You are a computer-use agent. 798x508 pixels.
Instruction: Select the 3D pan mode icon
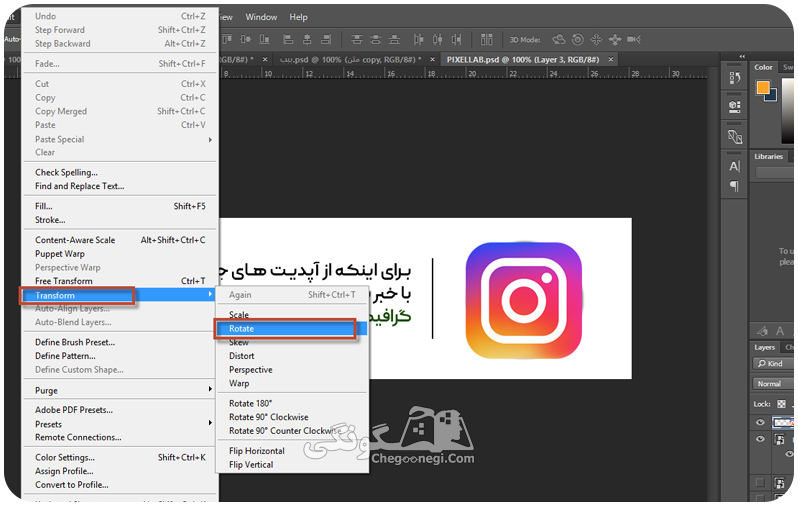(596, 39)
